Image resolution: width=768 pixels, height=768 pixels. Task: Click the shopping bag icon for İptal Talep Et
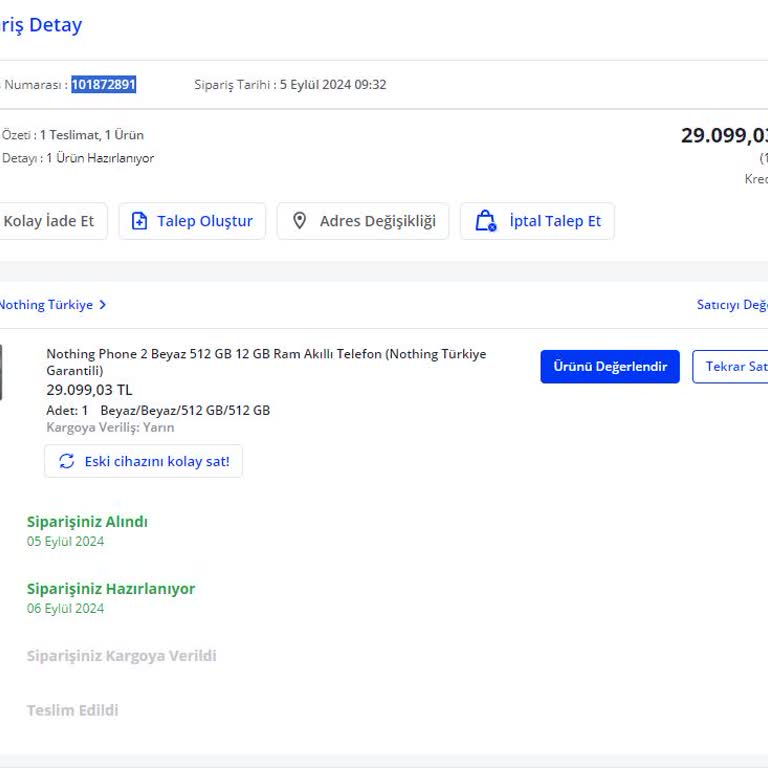tap(485, 221)
